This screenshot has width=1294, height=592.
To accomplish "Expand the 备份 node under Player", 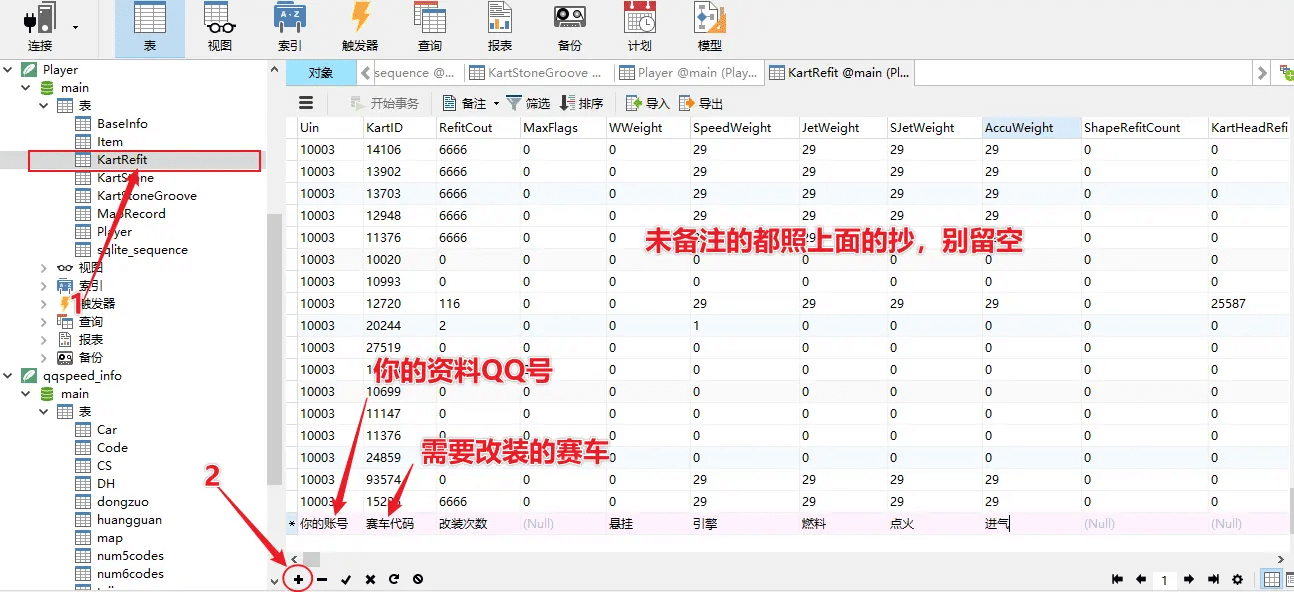I will point(44,358).
